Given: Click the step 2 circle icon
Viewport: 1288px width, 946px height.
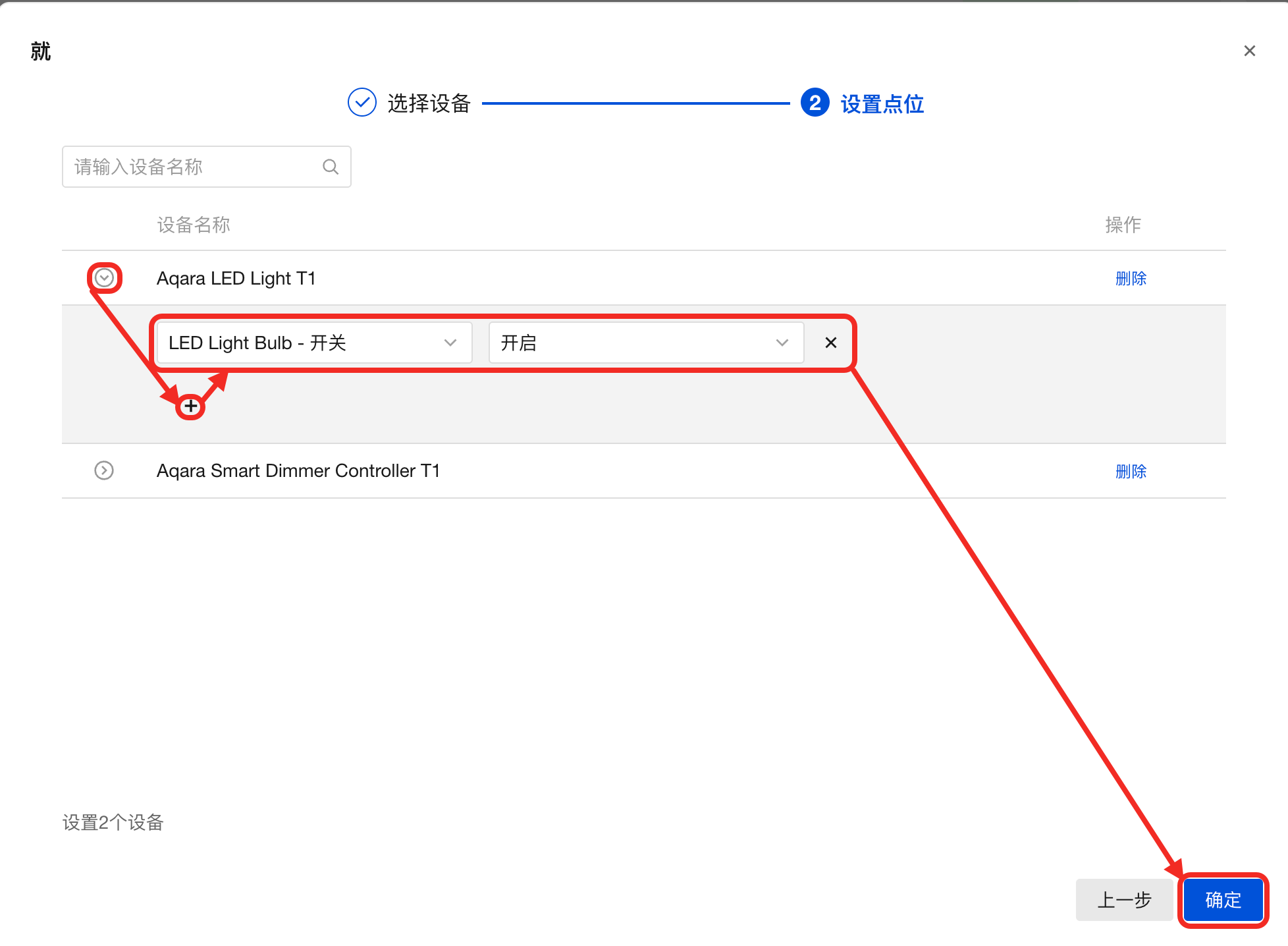Looking at the screenshot, I should coord(815,103).
